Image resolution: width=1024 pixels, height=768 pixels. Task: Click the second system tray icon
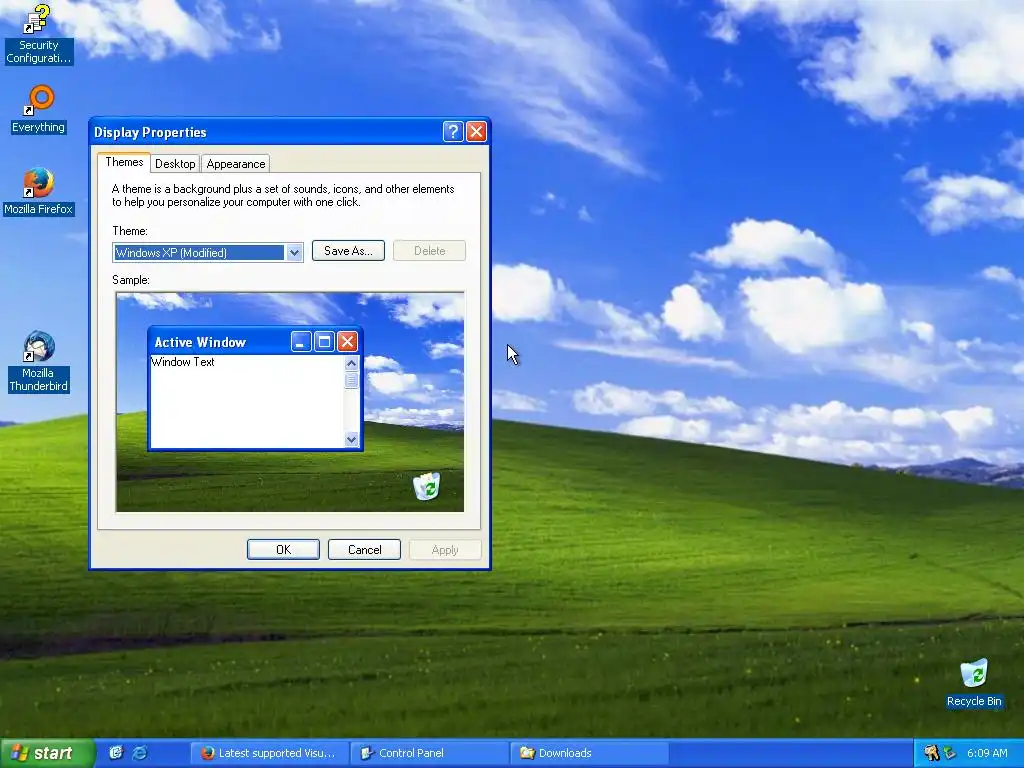point(950,753)
